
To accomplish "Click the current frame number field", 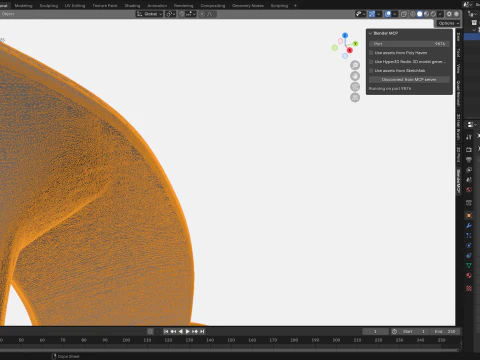I will (x=376, y=332).
